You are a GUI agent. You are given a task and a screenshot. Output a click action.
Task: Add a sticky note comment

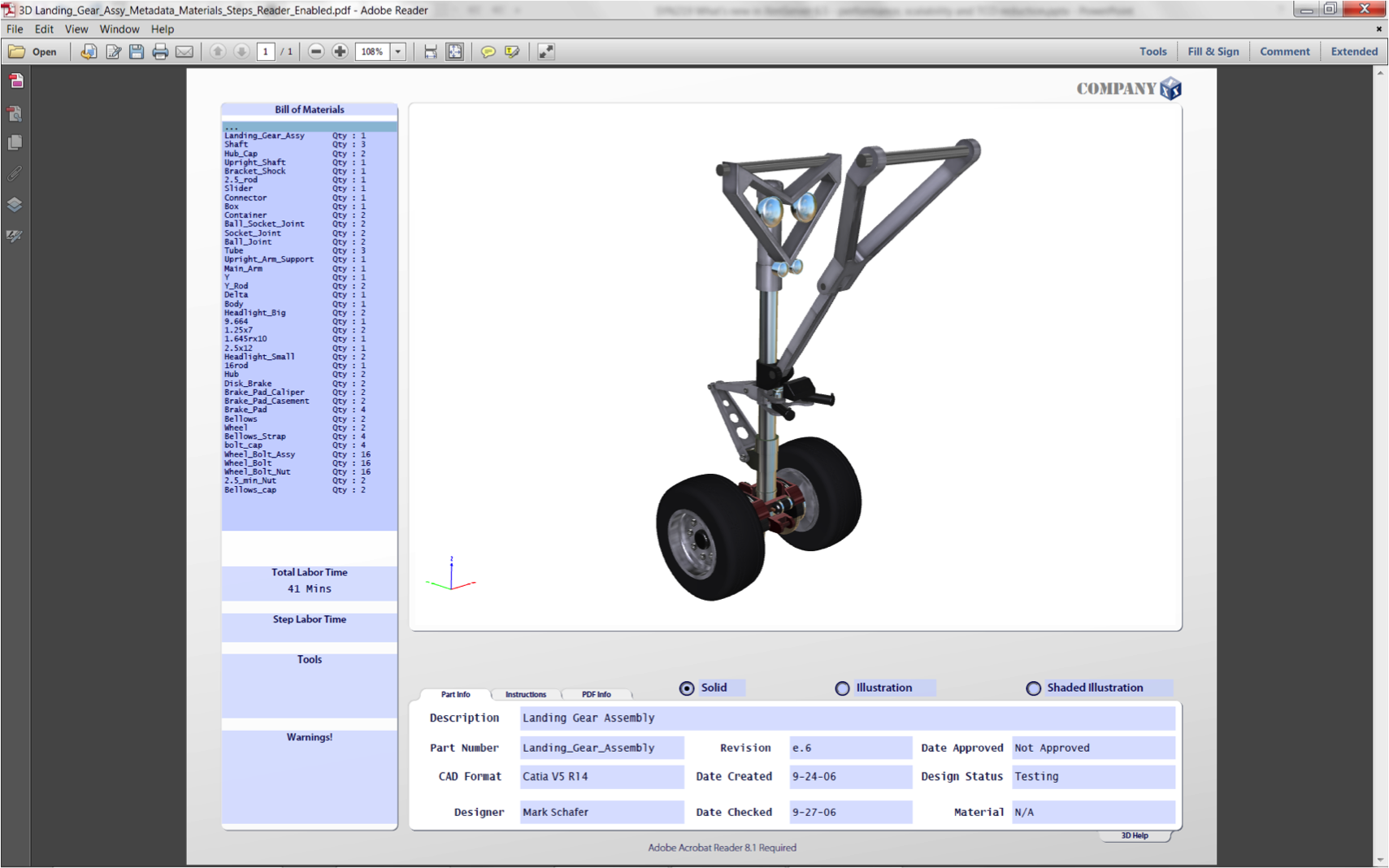[x=488, y=51]
